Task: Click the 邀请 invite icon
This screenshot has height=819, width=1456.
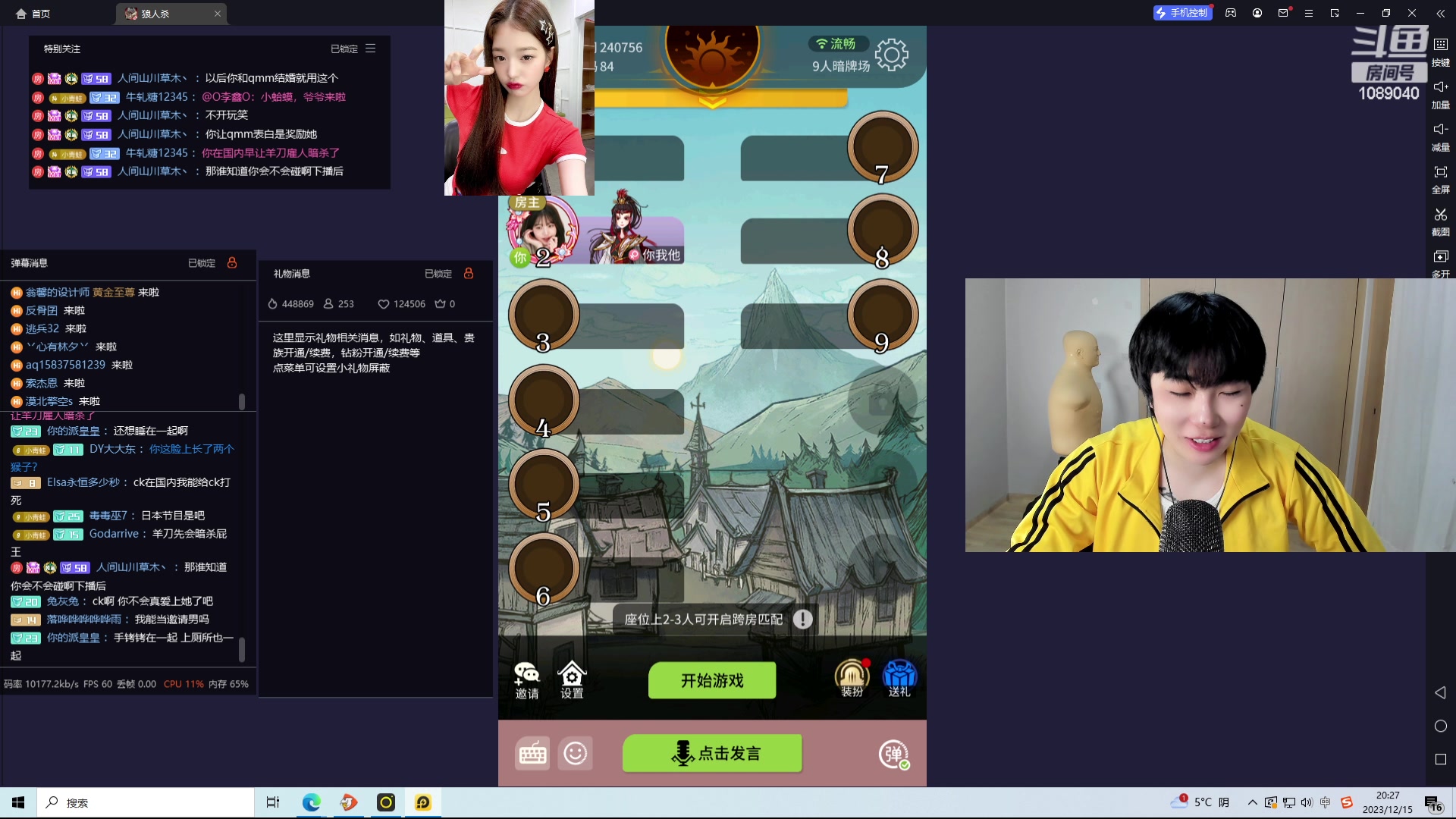Action: click(527, 680)
